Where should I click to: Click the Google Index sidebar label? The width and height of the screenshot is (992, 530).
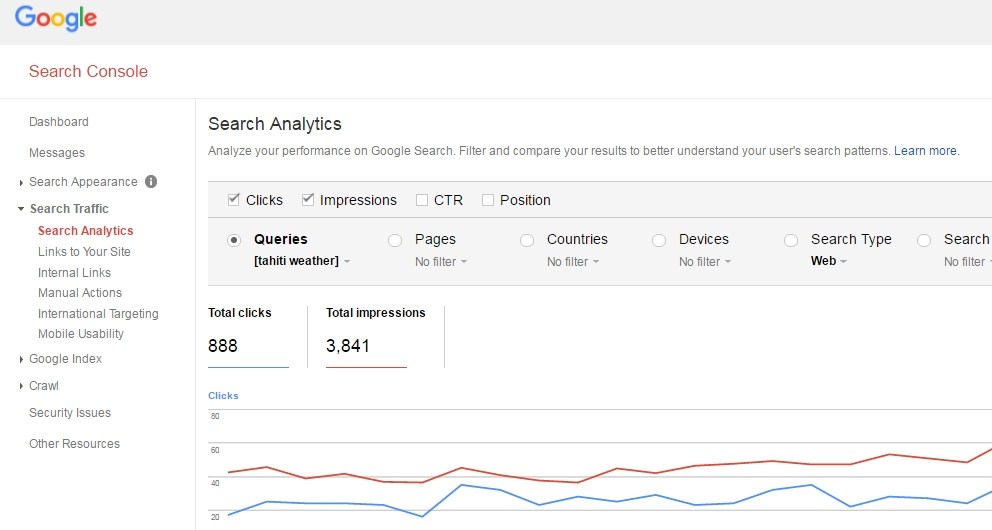[65, 359]
